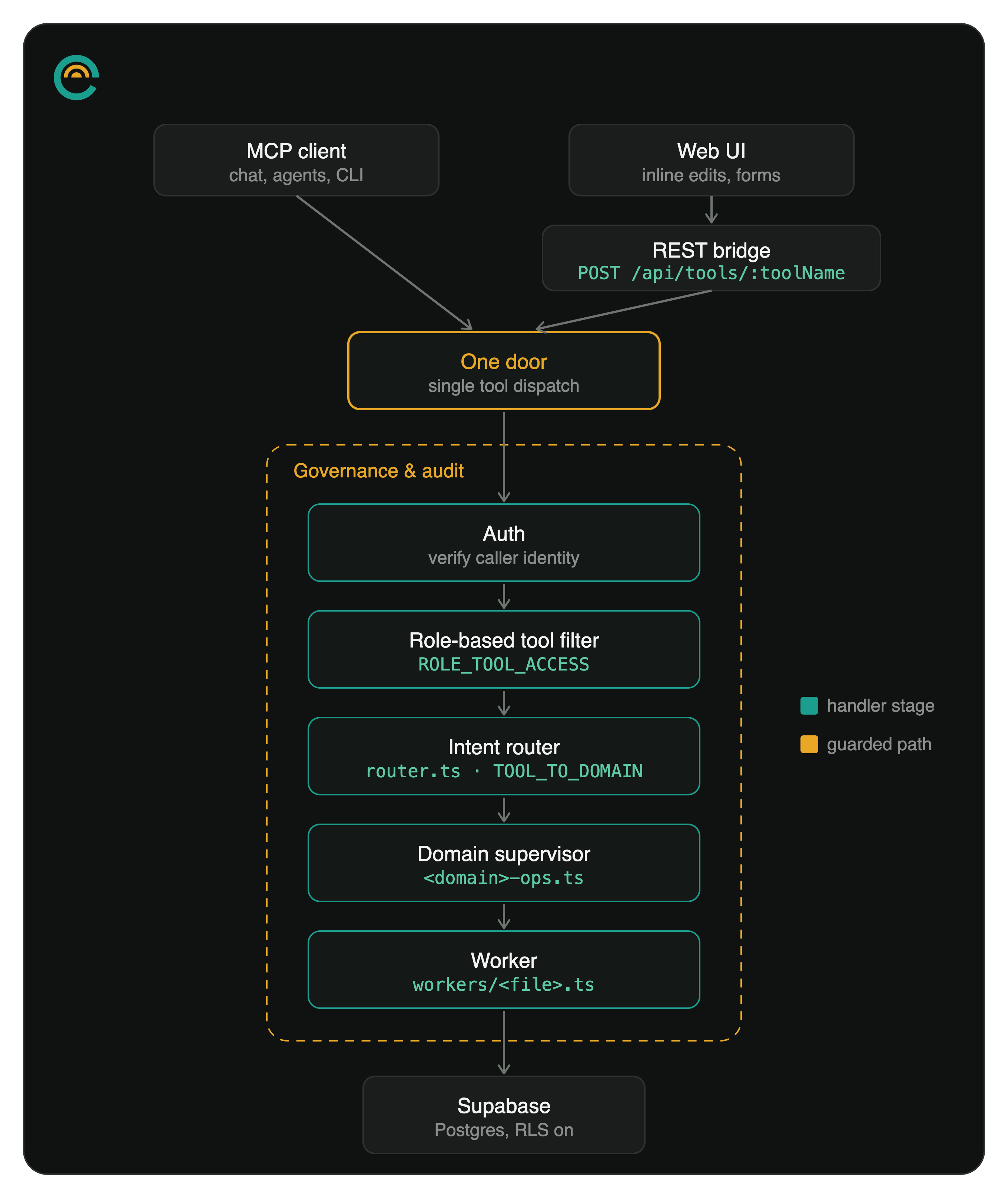The width and height of the screenshot is (1008, 1192).
Task: Click the workers/<file>.ts text
Action: [503, 985]
